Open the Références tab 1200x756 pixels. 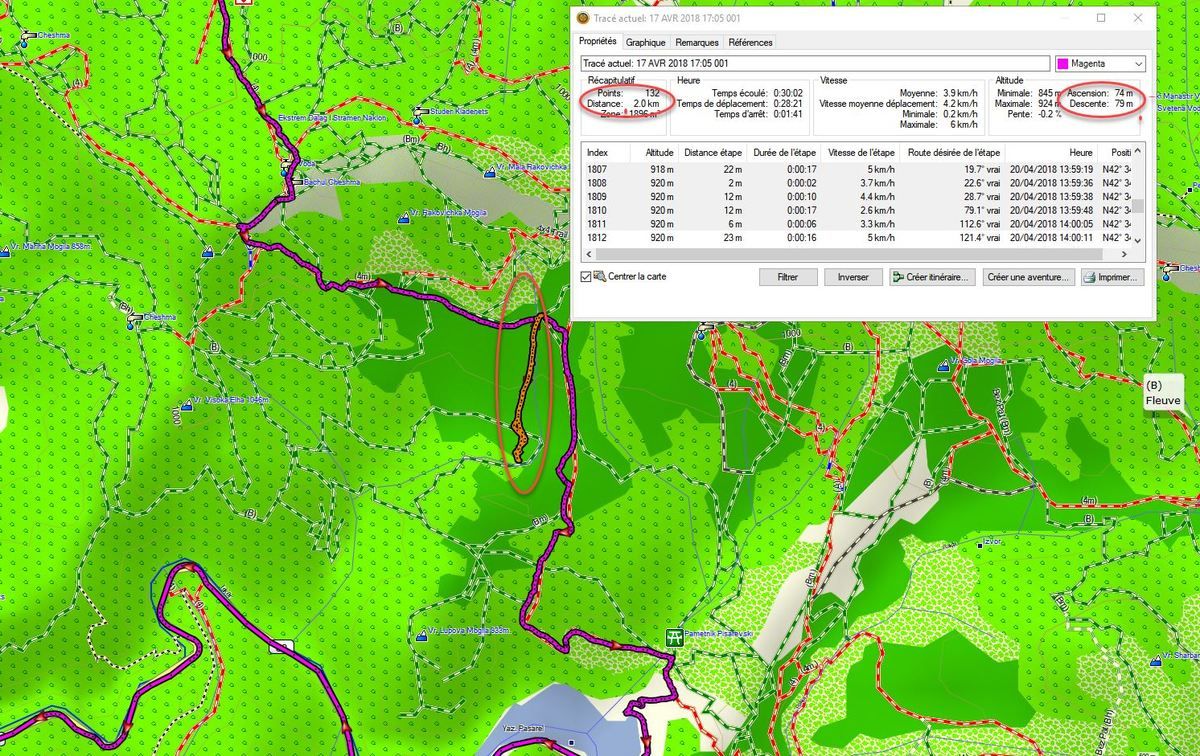pyautogui.click(x=750, y=43)
